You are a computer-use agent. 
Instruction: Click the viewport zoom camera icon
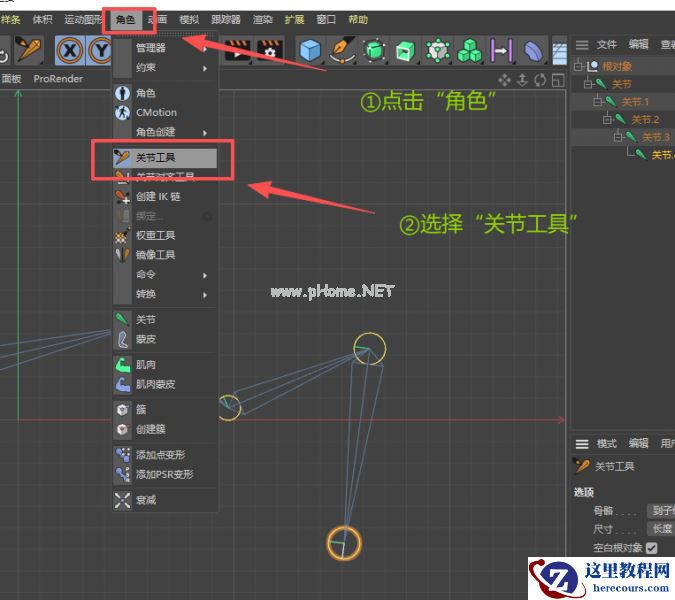click(522, 80)
